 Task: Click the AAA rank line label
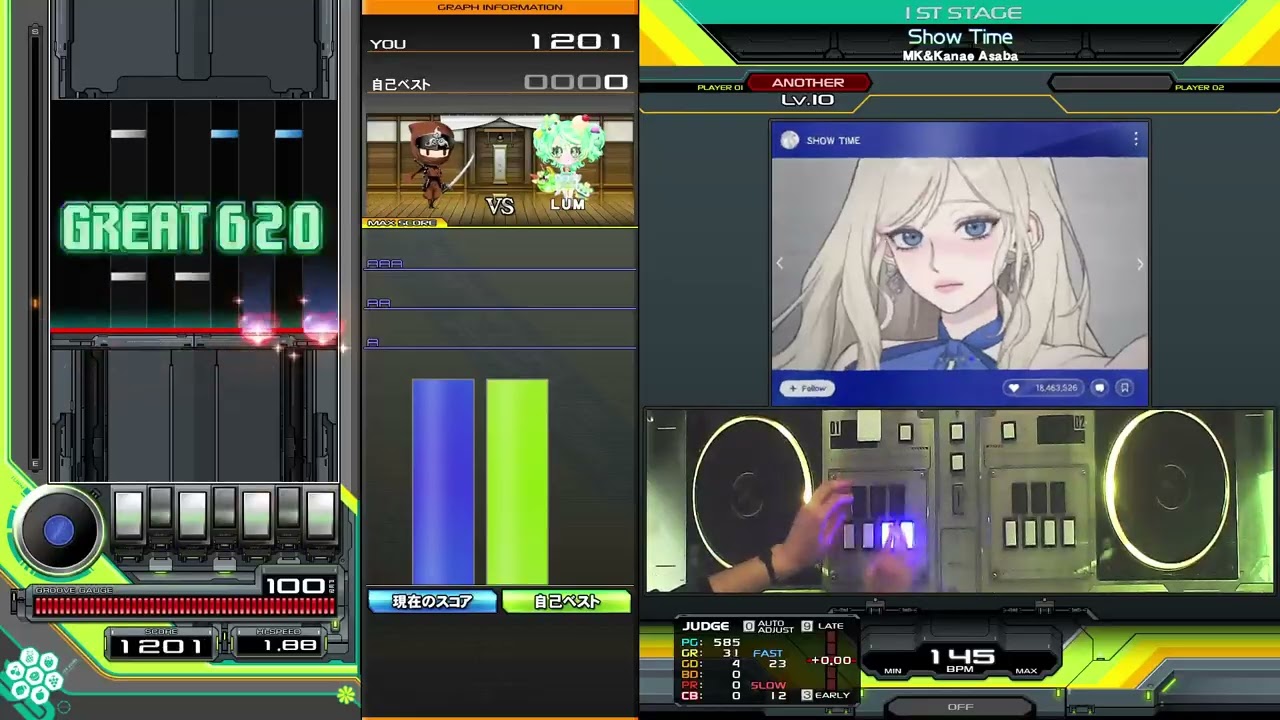point(384,263)
